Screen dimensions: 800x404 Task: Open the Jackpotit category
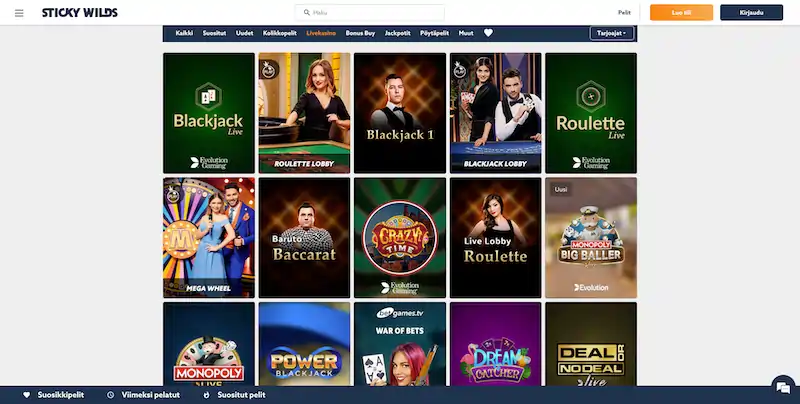pyautogui.click(x=397, y=33)
